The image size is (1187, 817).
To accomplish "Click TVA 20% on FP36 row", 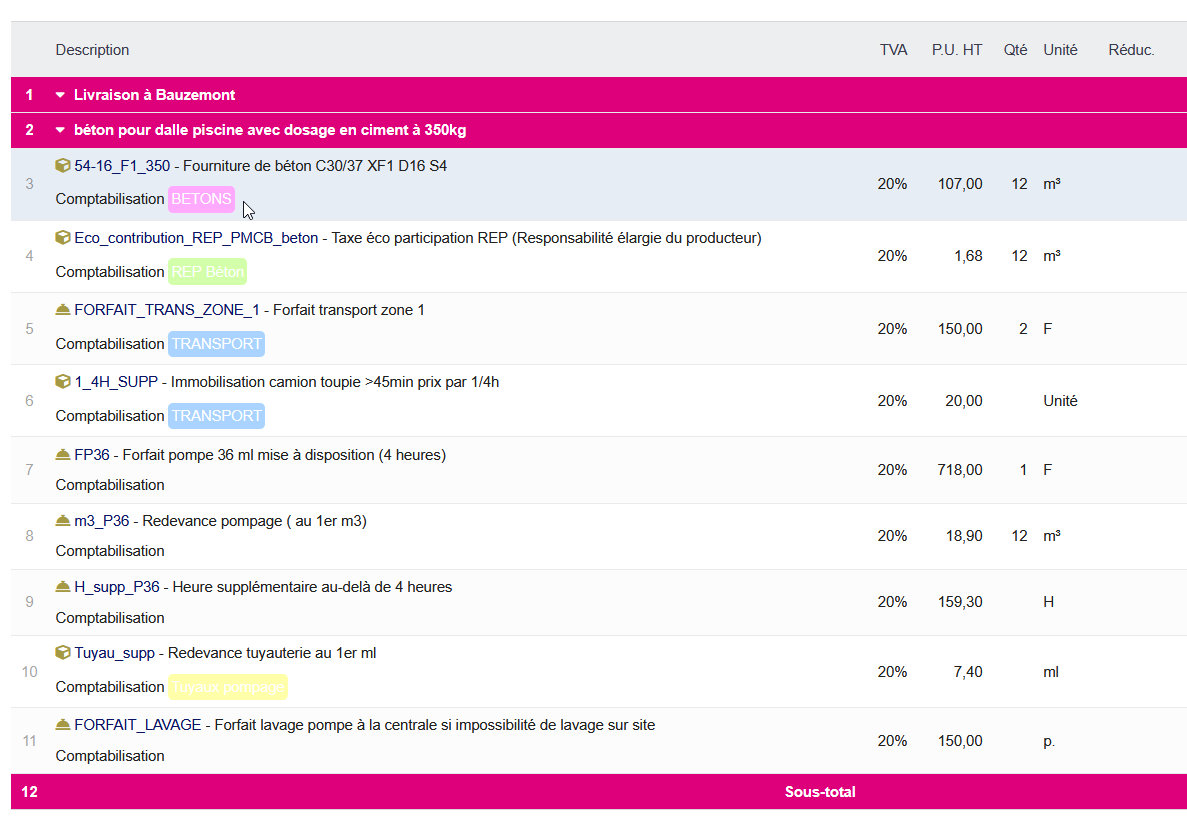I will (x=893, y=470).
